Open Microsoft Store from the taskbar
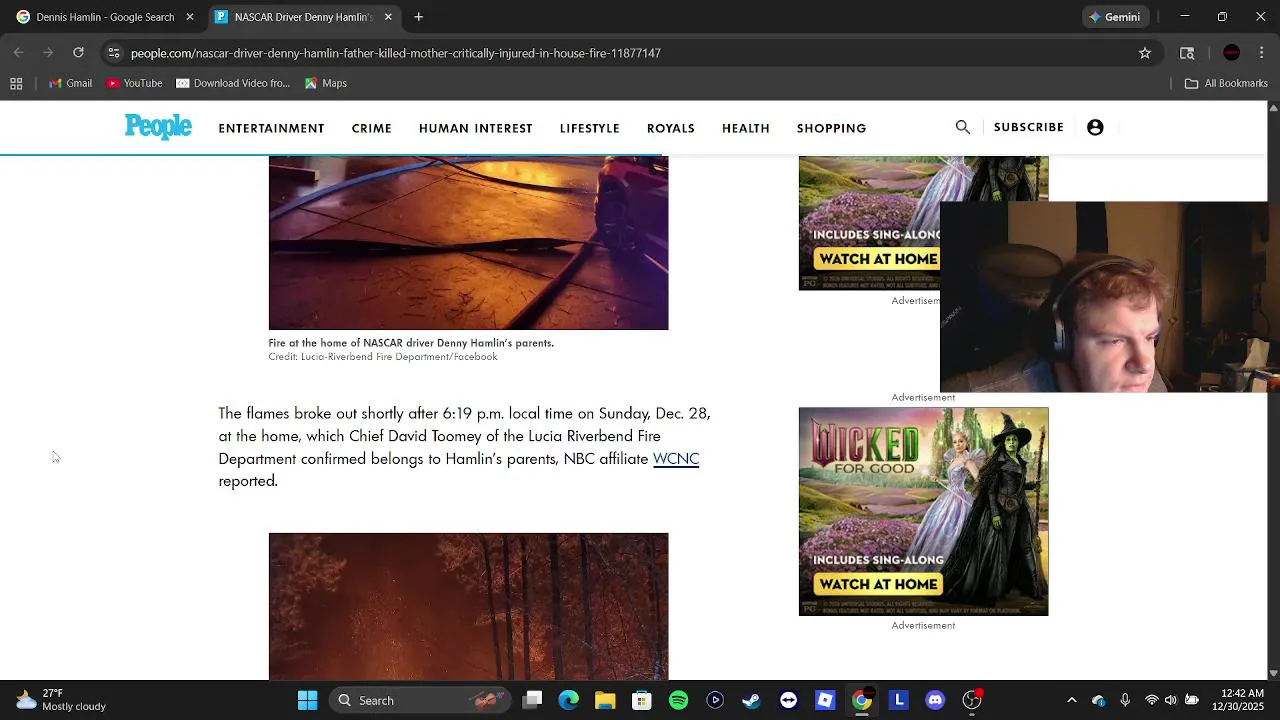1280x720 pixels. pyautogui.click(x=642, y=700)
